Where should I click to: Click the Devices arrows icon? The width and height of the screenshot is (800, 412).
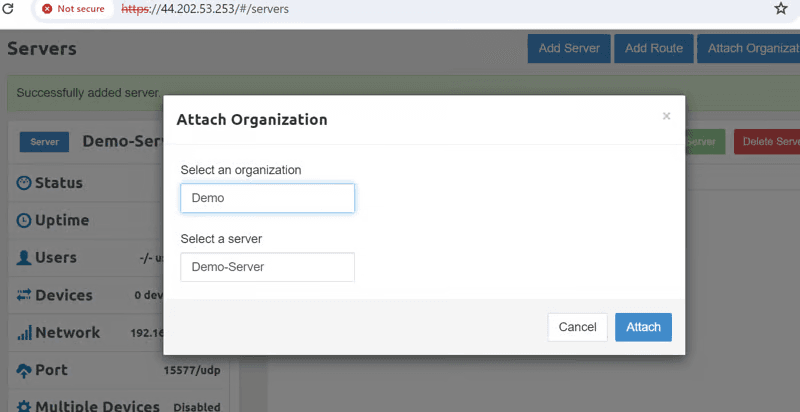24,295
